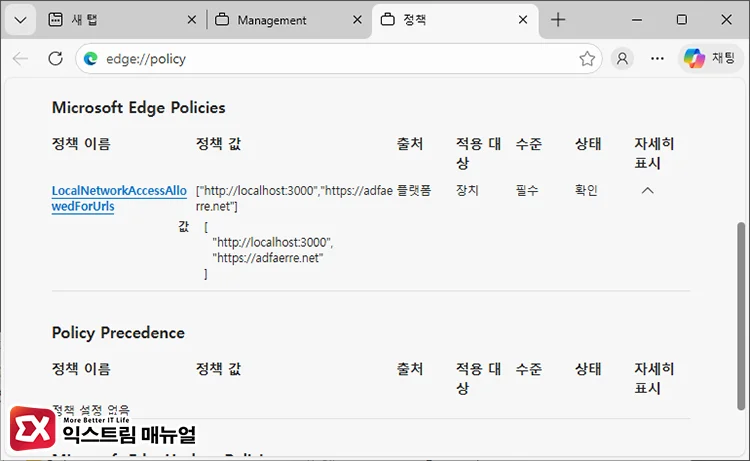Click the Policy Precedence heading
Viewport: 750px width, 461px height.
point(118,333)
